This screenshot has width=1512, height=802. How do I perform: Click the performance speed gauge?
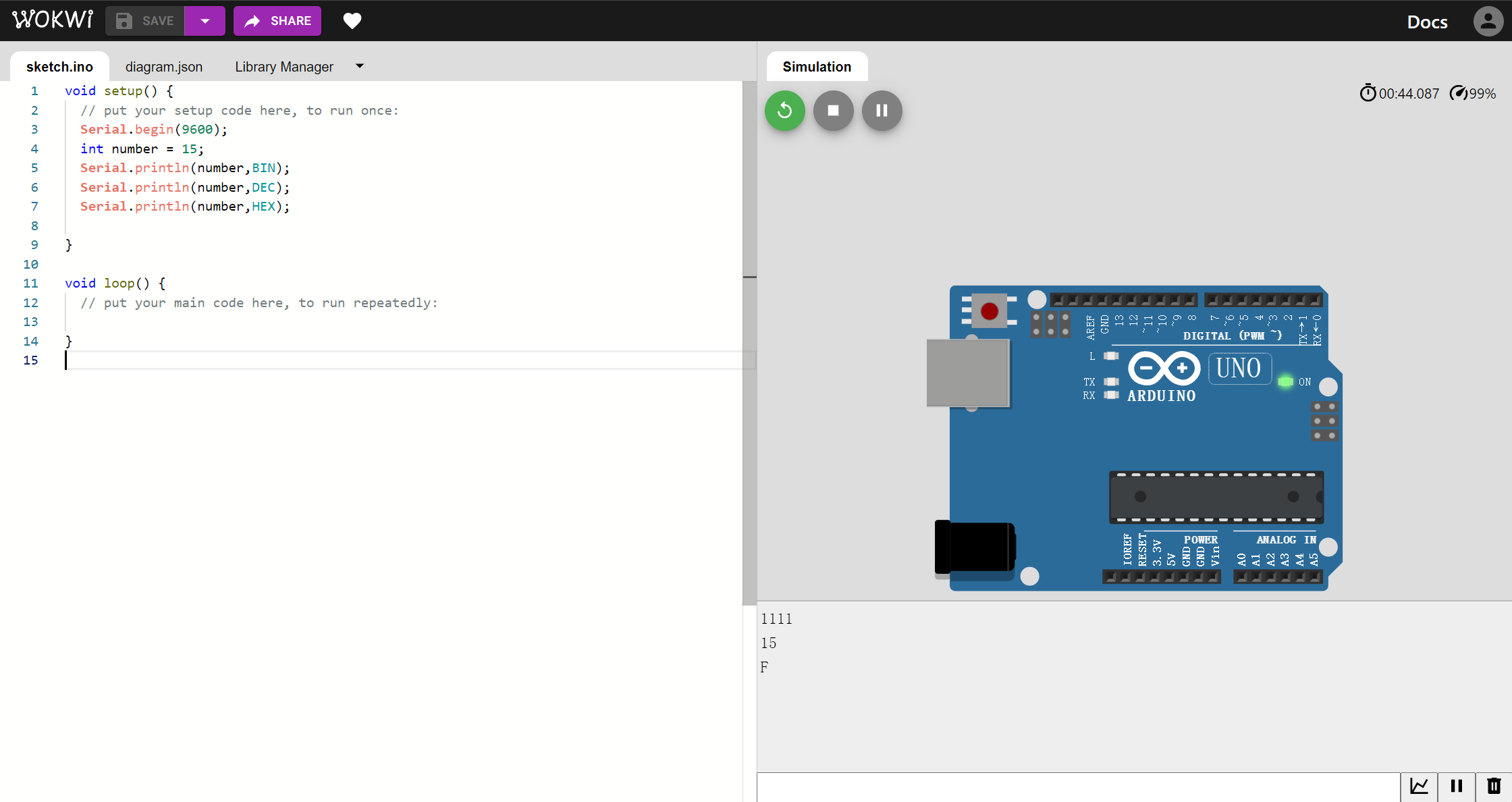coord(1458,93)
